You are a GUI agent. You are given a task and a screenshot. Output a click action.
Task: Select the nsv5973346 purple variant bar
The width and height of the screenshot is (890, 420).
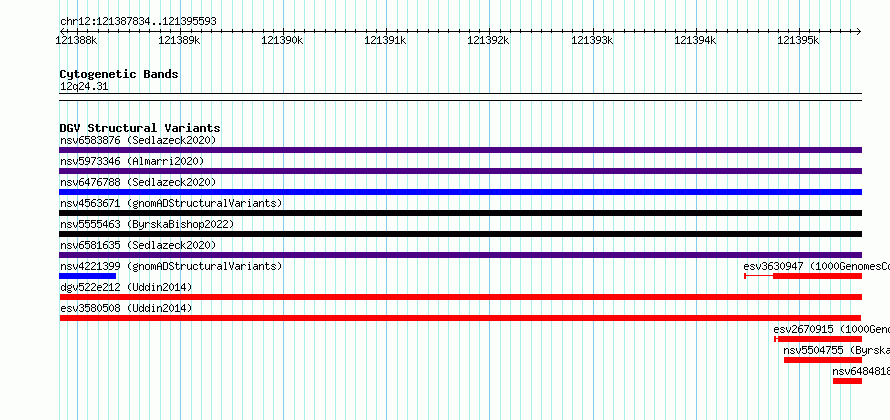pos(460,171)
